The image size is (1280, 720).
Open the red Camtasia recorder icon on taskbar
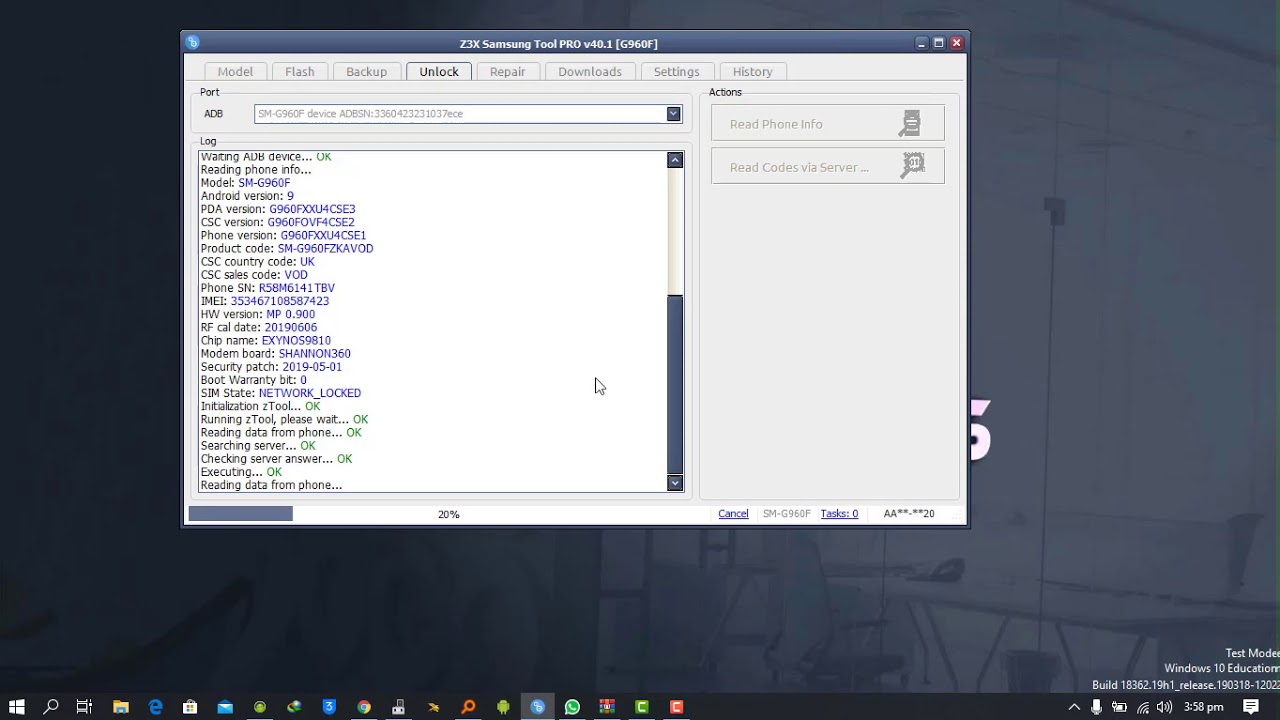[677, 707]
